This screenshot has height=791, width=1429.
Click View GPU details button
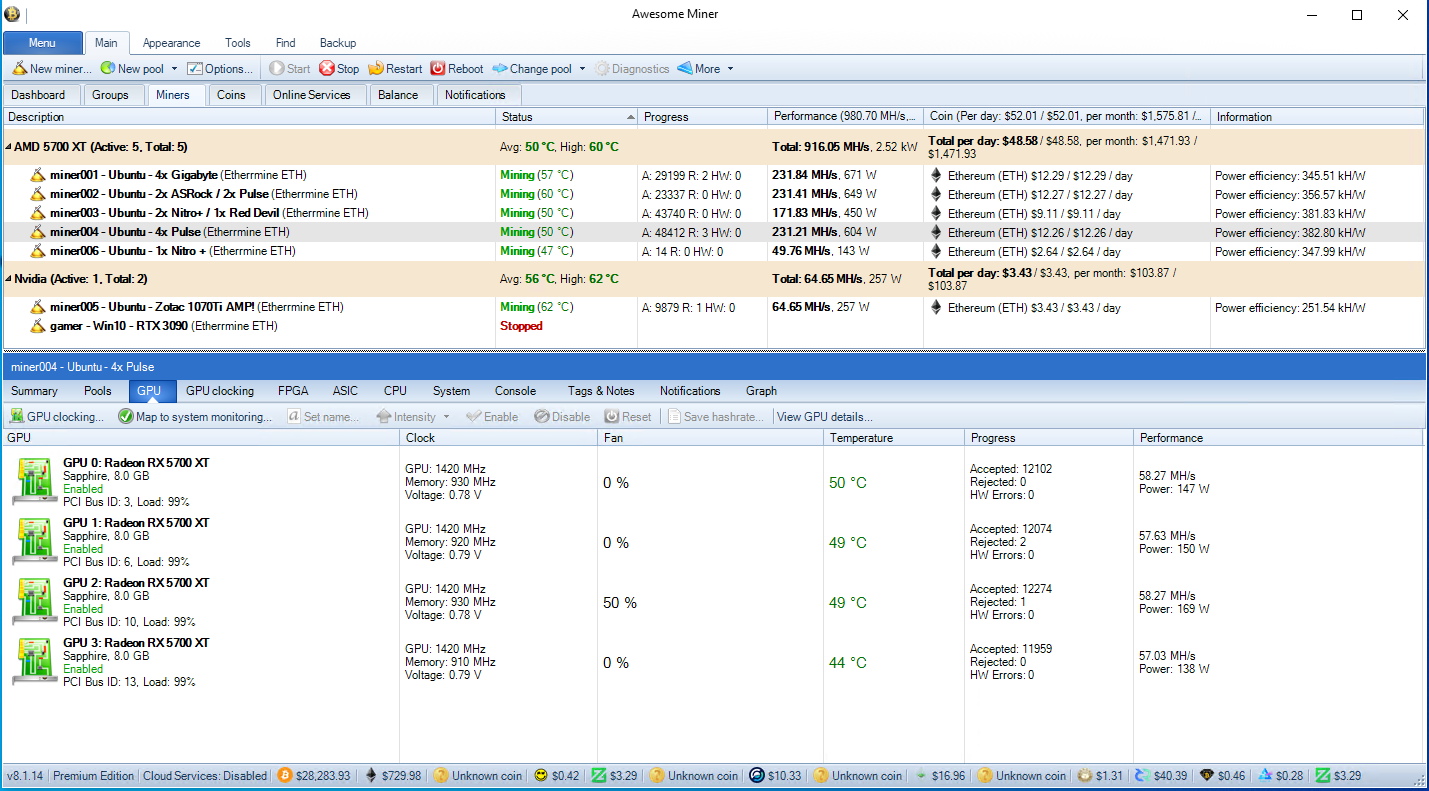825,417
